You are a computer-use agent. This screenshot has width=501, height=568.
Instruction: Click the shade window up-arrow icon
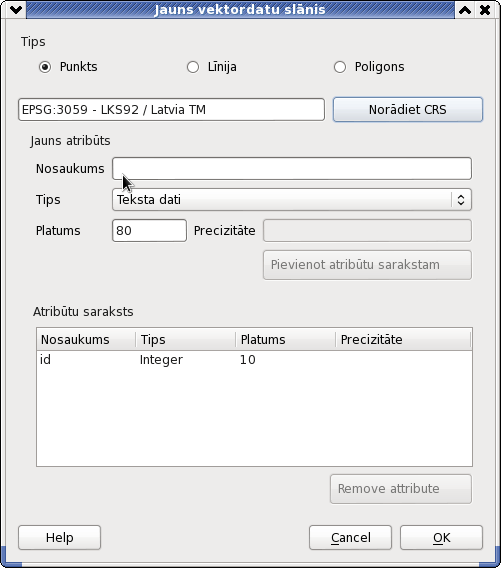click(x=465, y=10)
